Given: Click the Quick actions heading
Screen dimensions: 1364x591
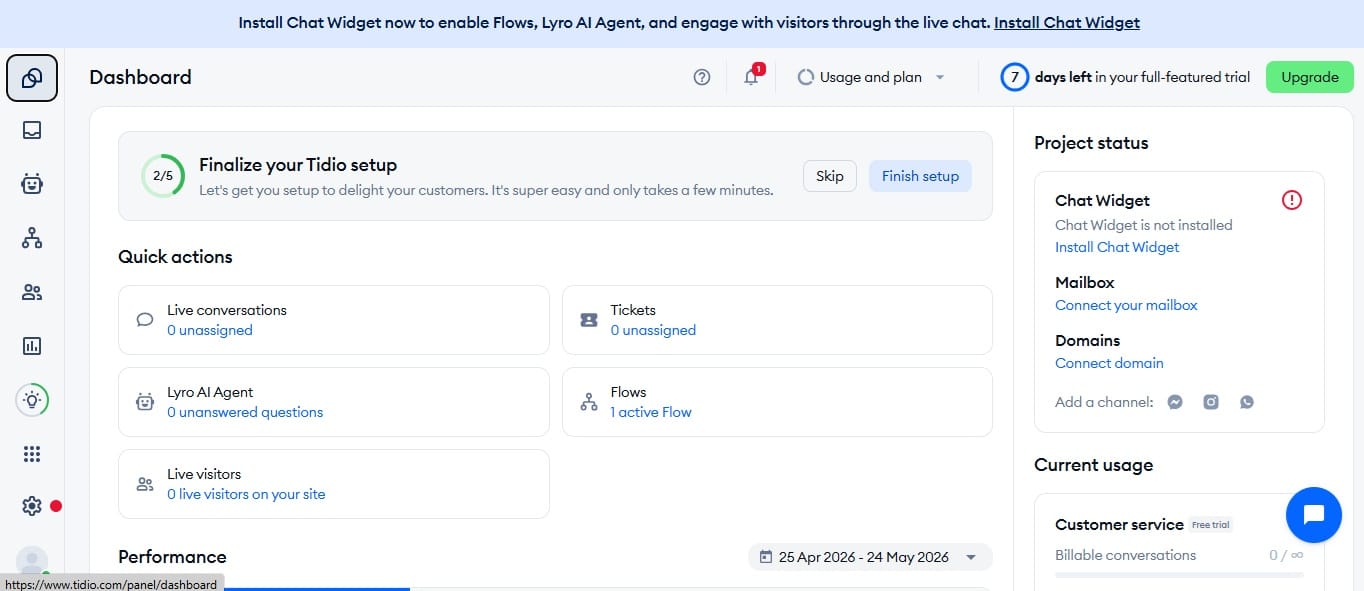Looking at the screenshot, I should click(x=175, y=257).
